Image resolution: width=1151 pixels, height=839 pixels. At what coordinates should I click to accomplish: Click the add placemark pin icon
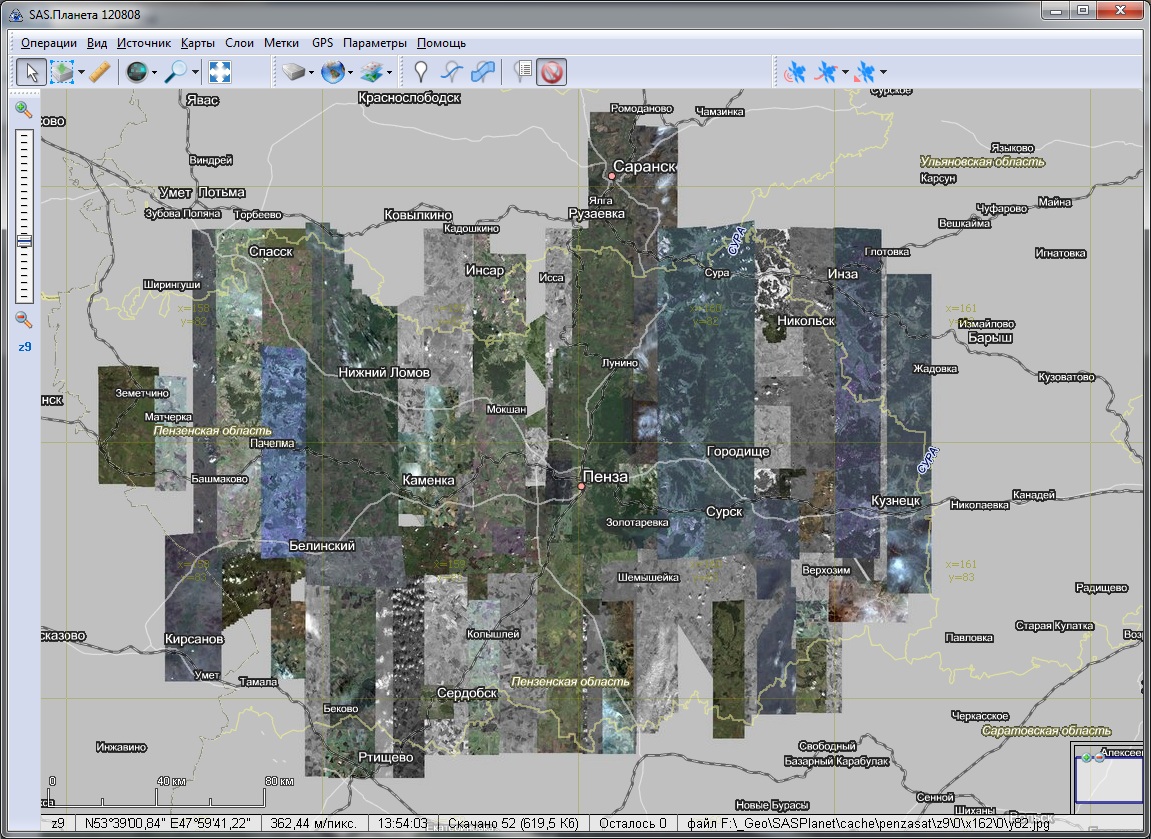click(421, 72)
